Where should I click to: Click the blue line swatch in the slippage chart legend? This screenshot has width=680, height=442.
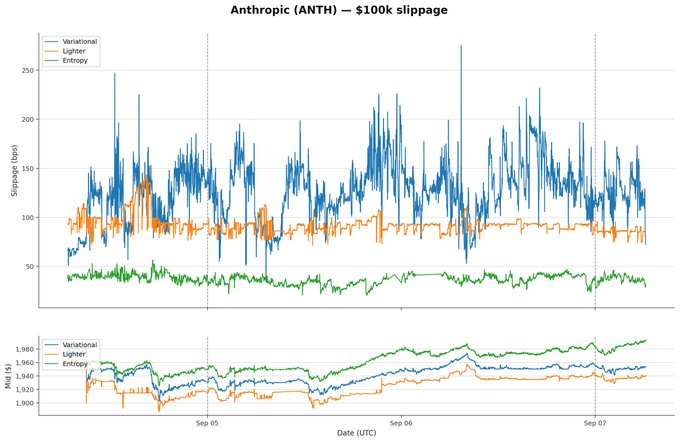click(52, 42)
